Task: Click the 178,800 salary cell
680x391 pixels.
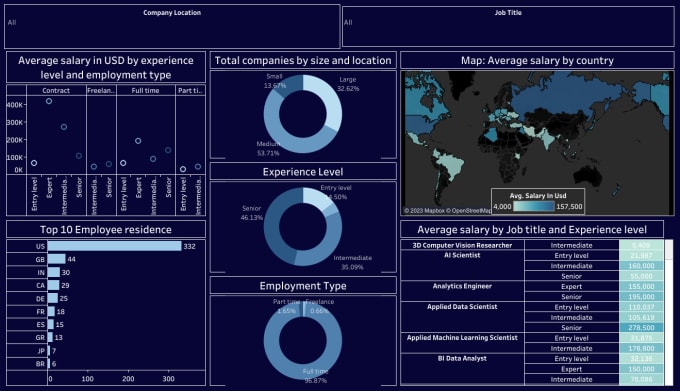Action: click(641, 349)
